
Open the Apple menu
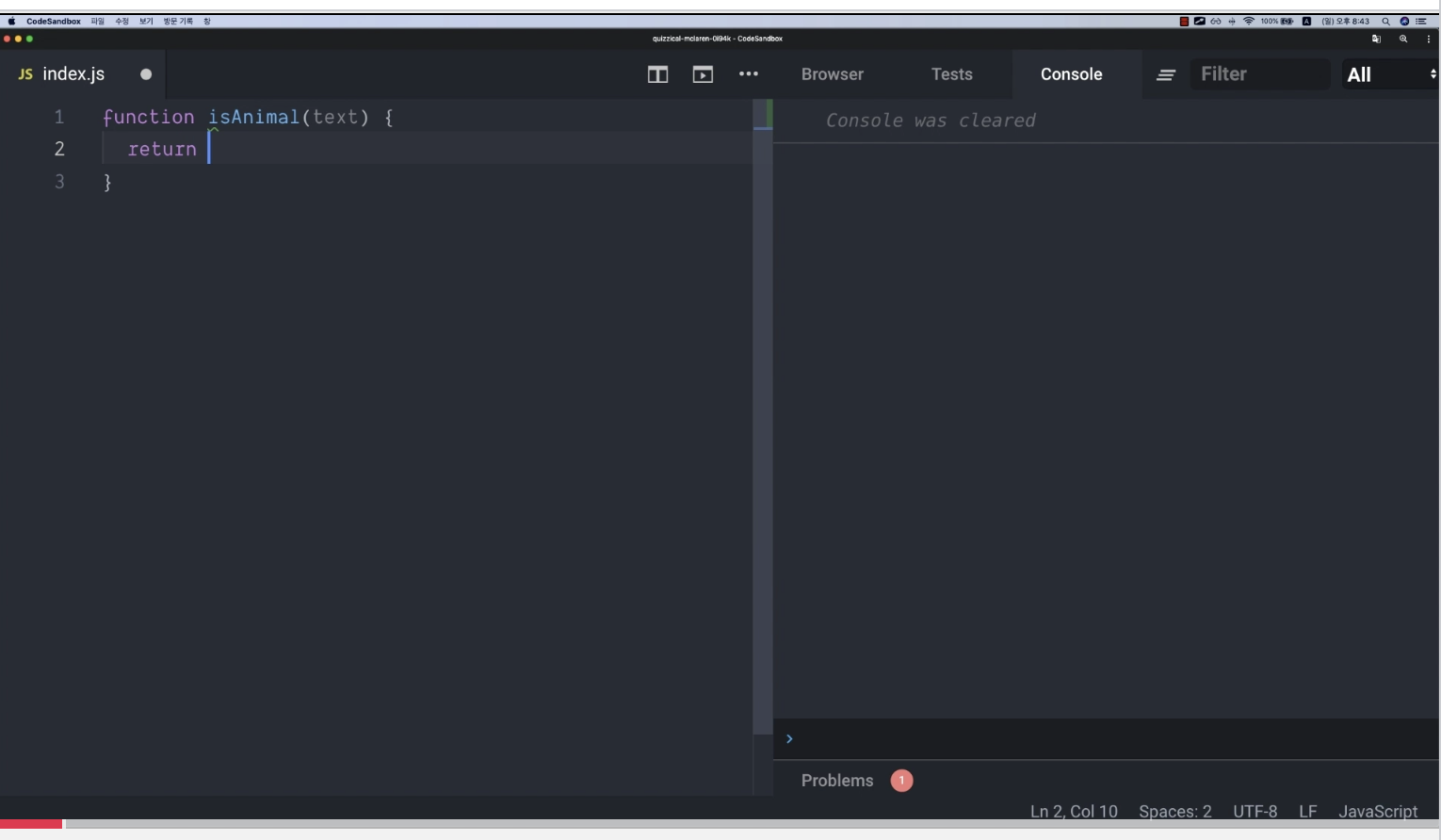pos(11,21)
